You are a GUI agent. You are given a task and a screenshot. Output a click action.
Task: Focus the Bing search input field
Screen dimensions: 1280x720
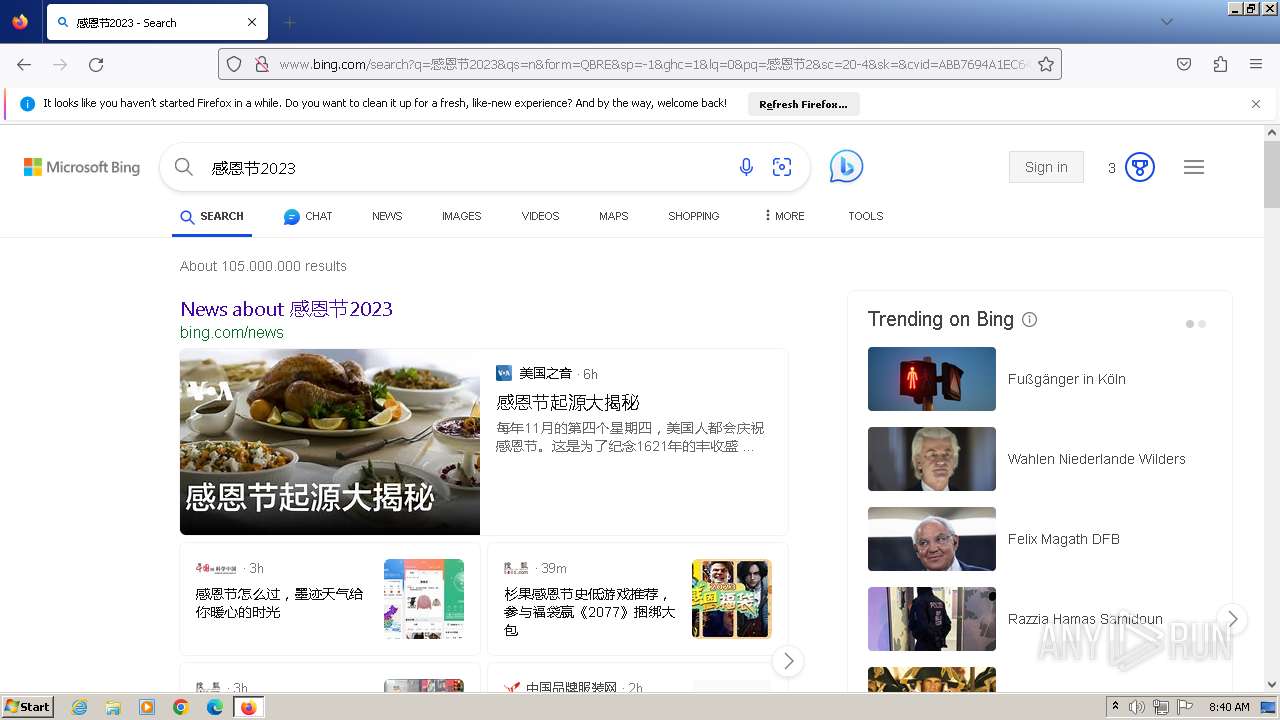coord(465,168)
